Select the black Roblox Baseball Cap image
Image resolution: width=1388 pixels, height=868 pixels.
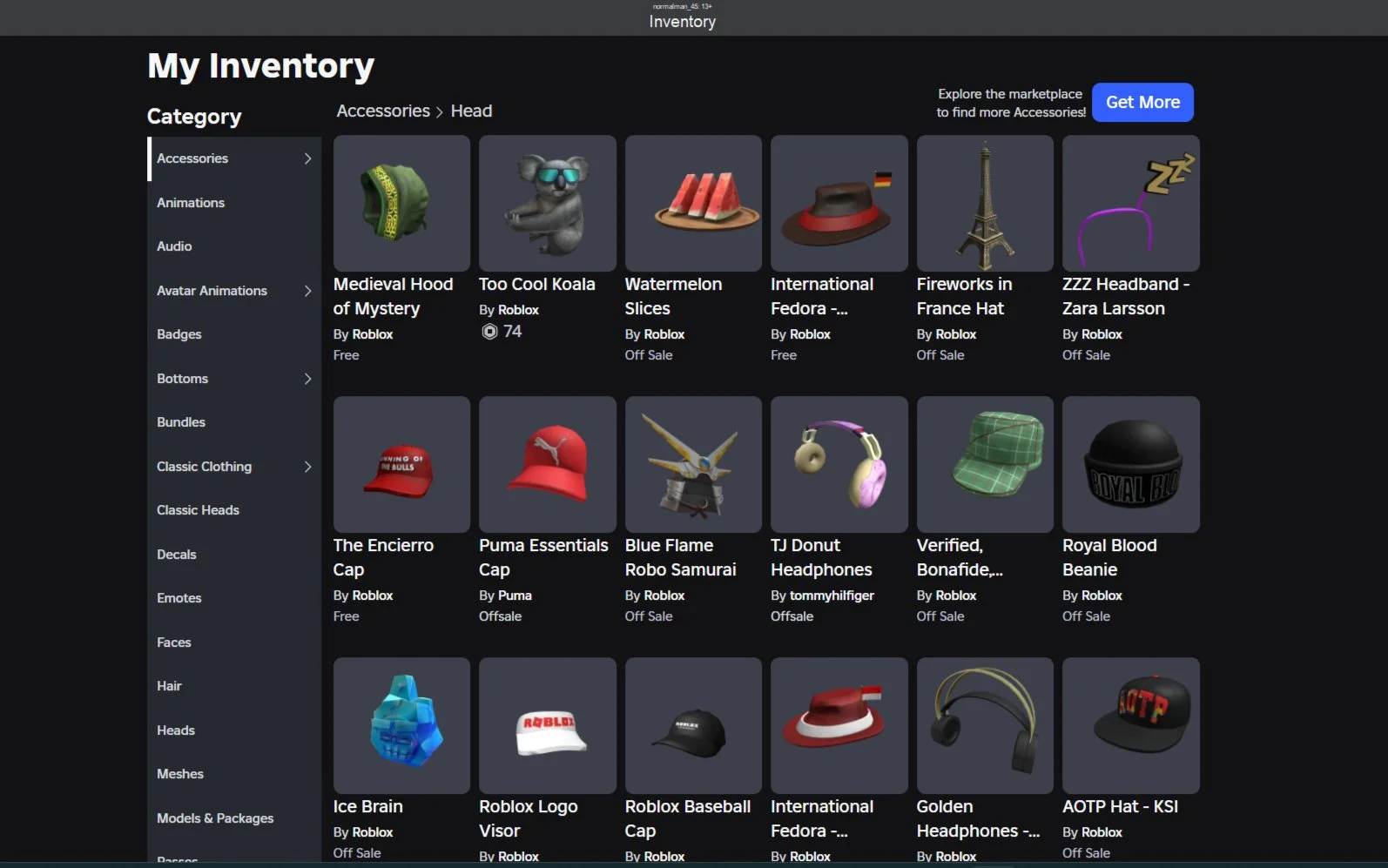(x=693, y=725)
